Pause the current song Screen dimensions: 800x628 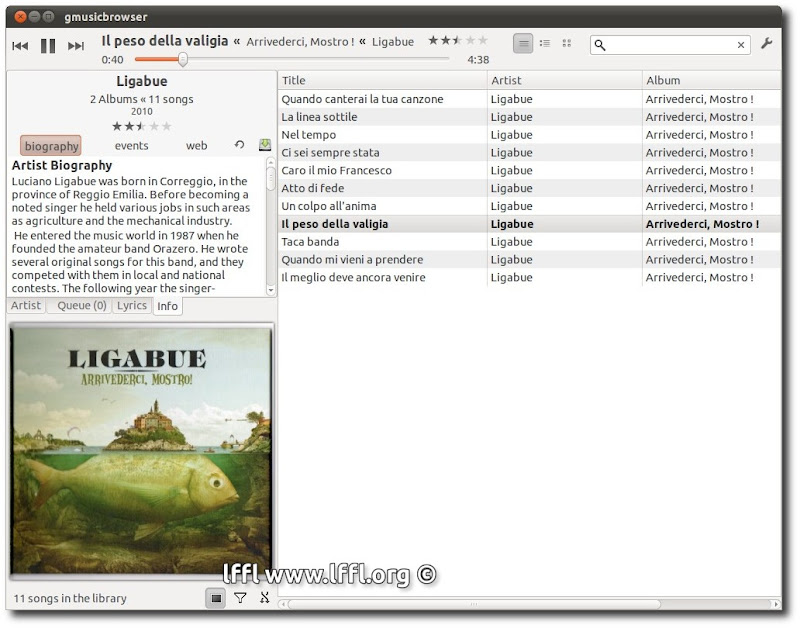(48, 46)
